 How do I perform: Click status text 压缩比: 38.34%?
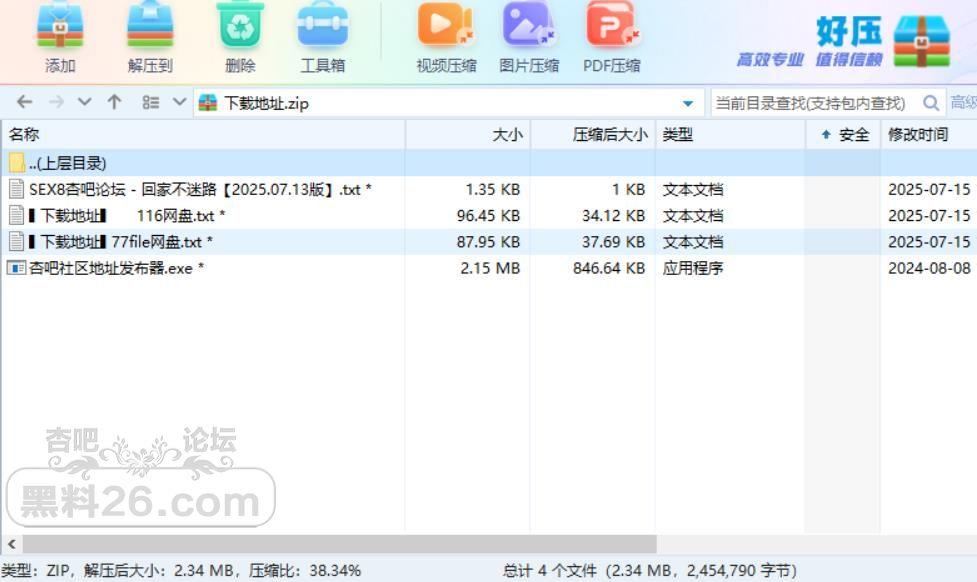click(305, 571)
